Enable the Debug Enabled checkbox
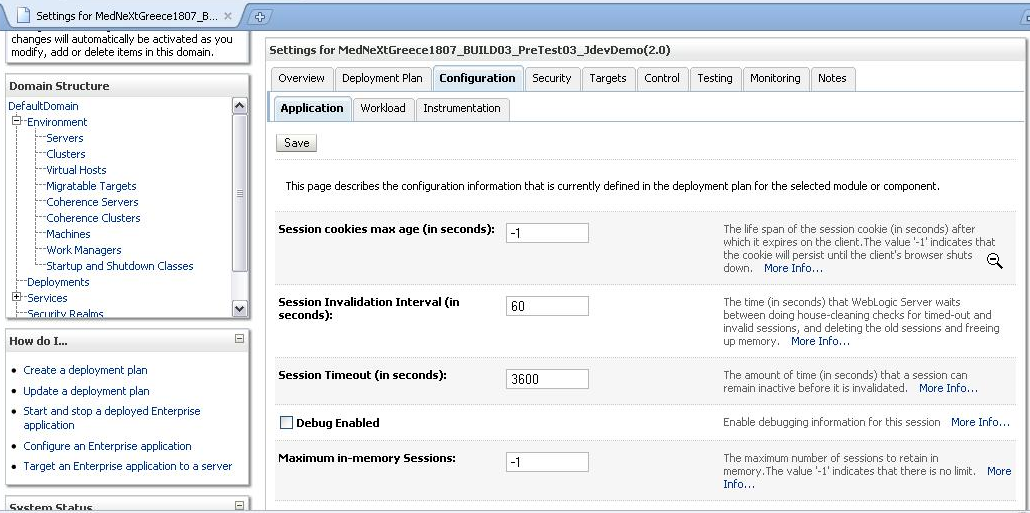1030x513 pixels. point(286,423)
